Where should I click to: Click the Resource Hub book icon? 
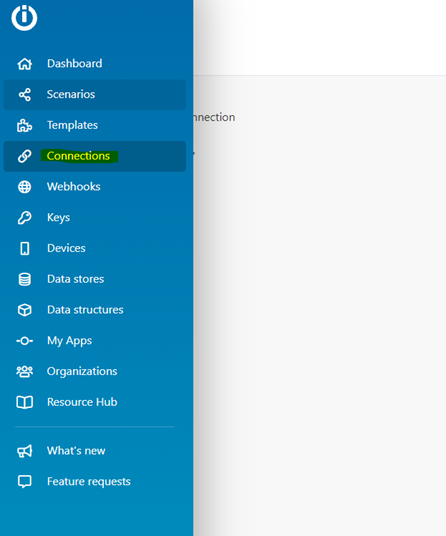[25, 402]
